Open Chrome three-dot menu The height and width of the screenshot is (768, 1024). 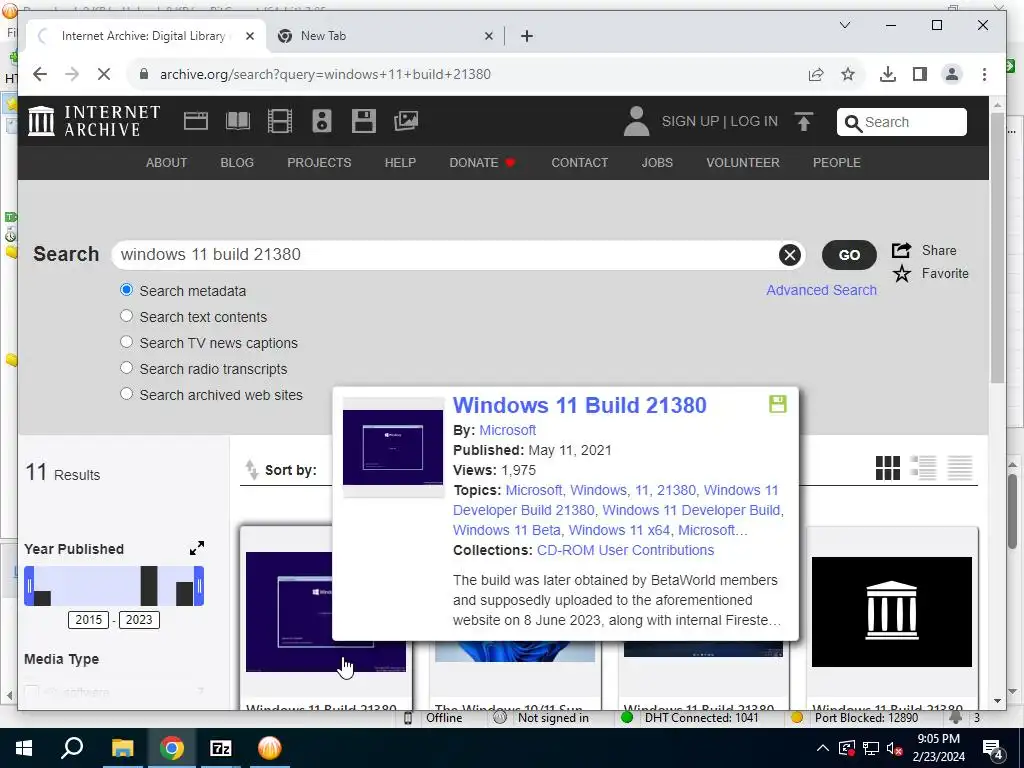[x=984, y=74]
